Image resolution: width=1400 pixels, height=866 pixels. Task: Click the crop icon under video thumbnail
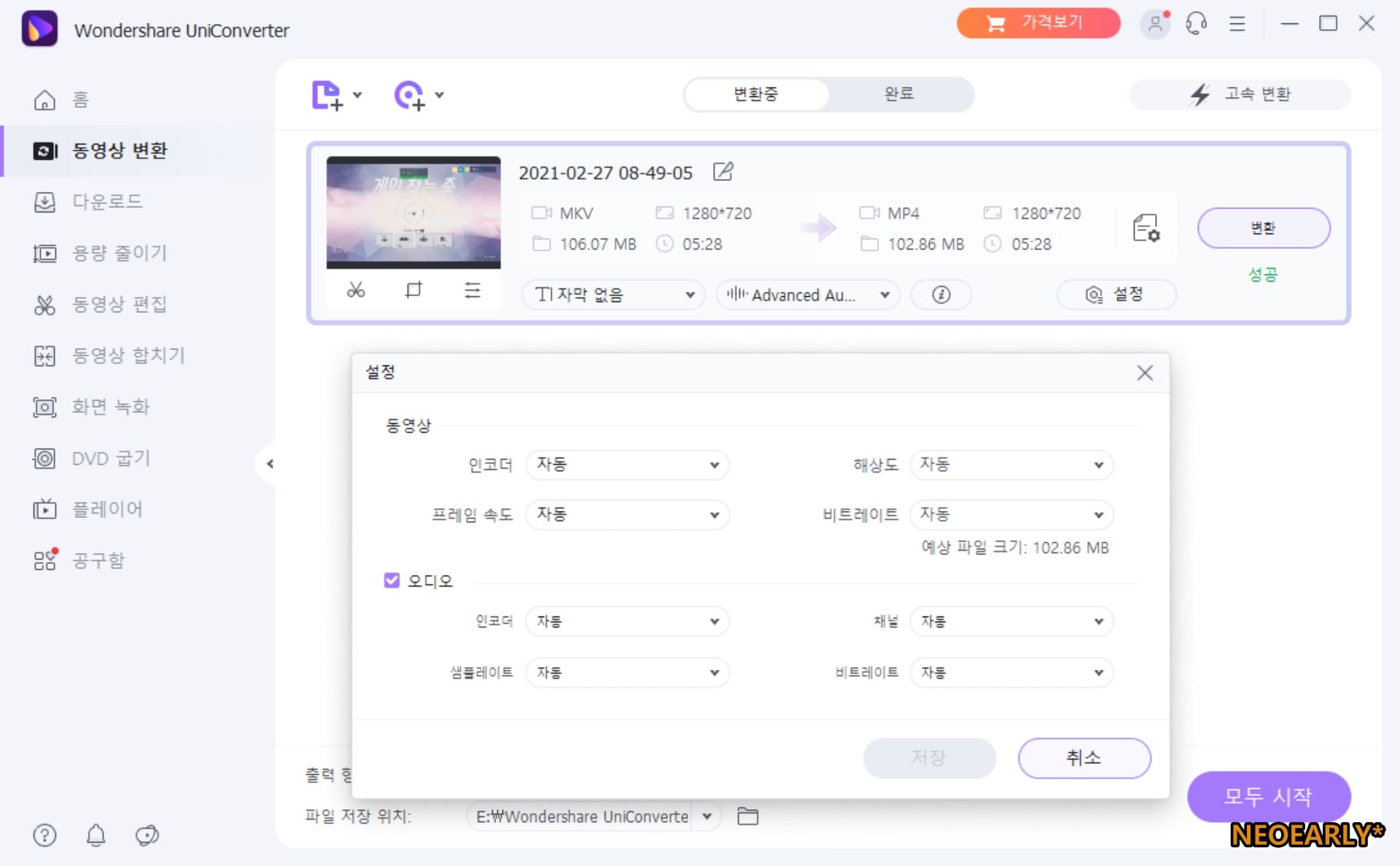click(x=413, y=290)
